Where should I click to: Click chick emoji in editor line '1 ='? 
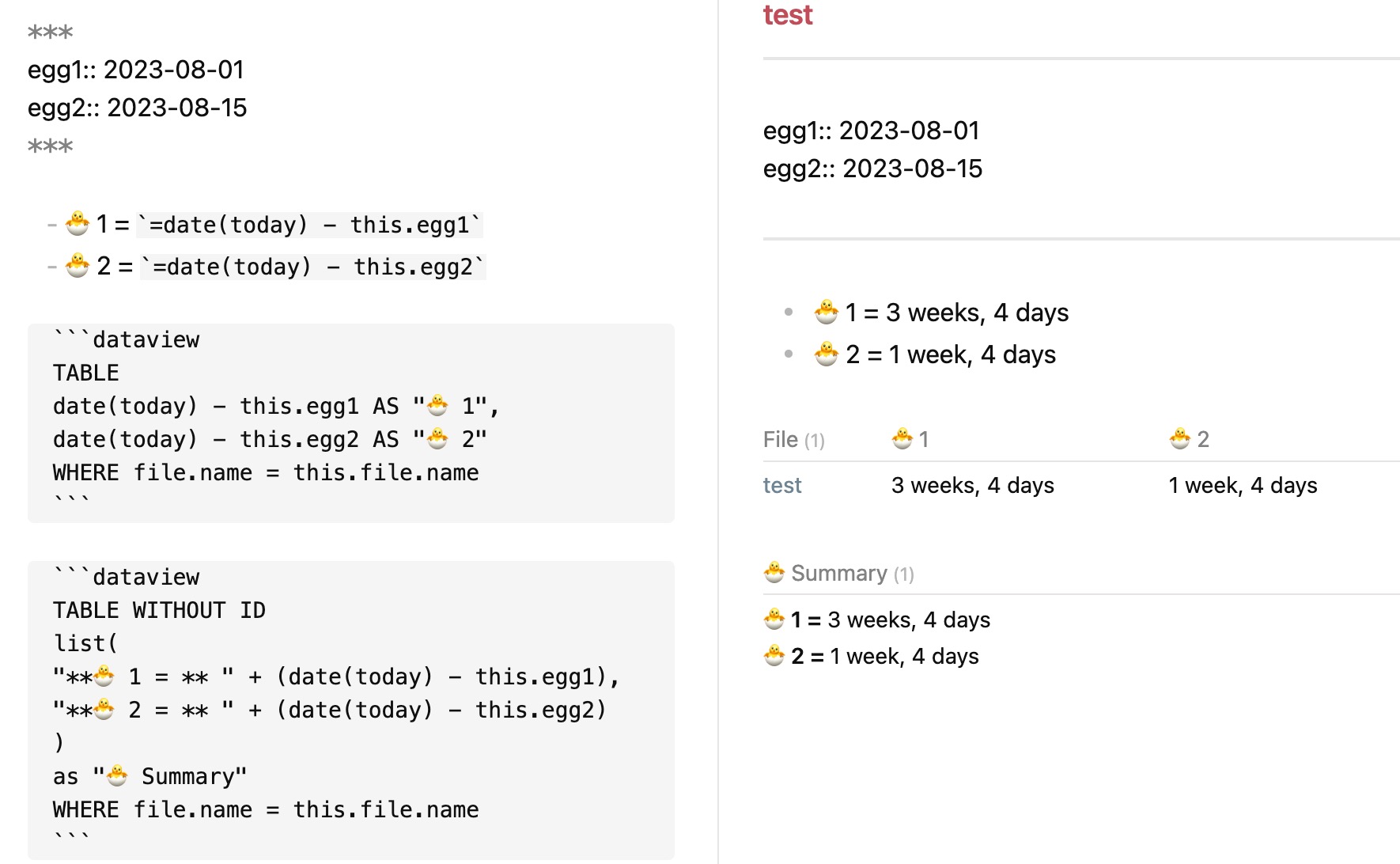[77, 224]
